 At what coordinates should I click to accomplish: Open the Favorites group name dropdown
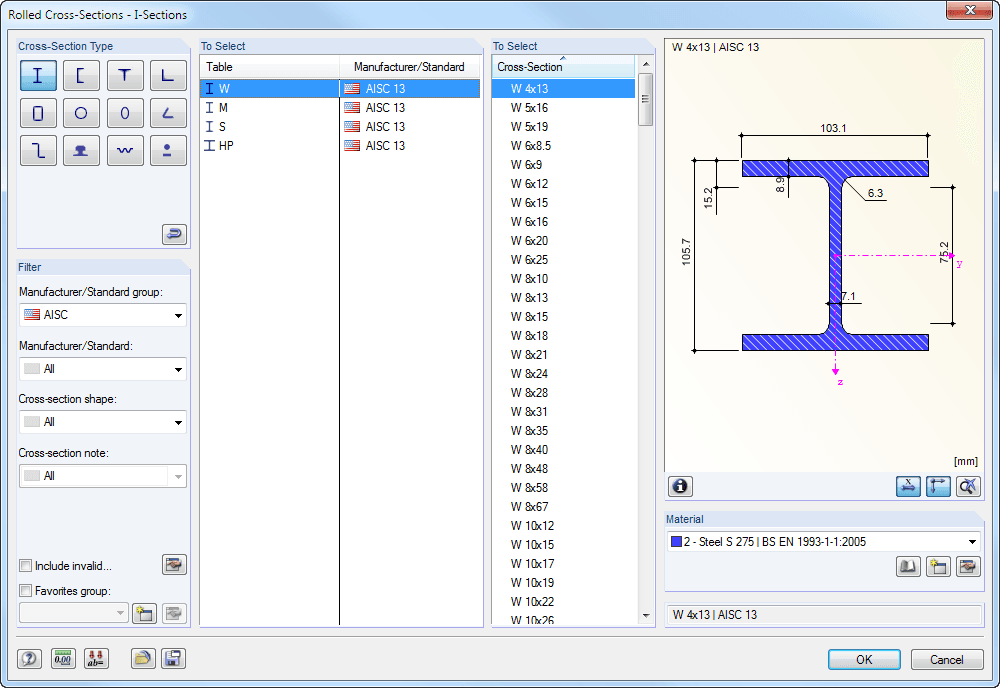point(73,613)
